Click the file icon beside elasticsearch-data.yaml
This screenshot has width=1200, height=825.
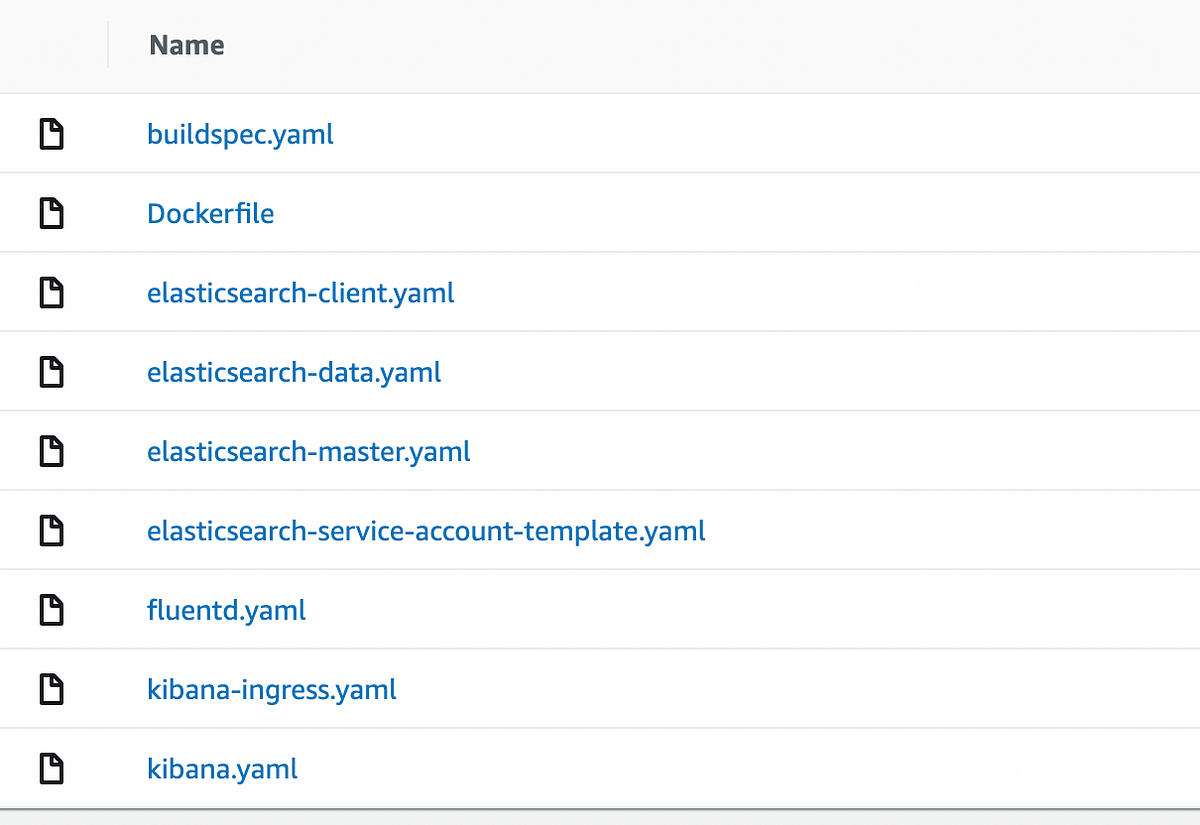(51, 371)
